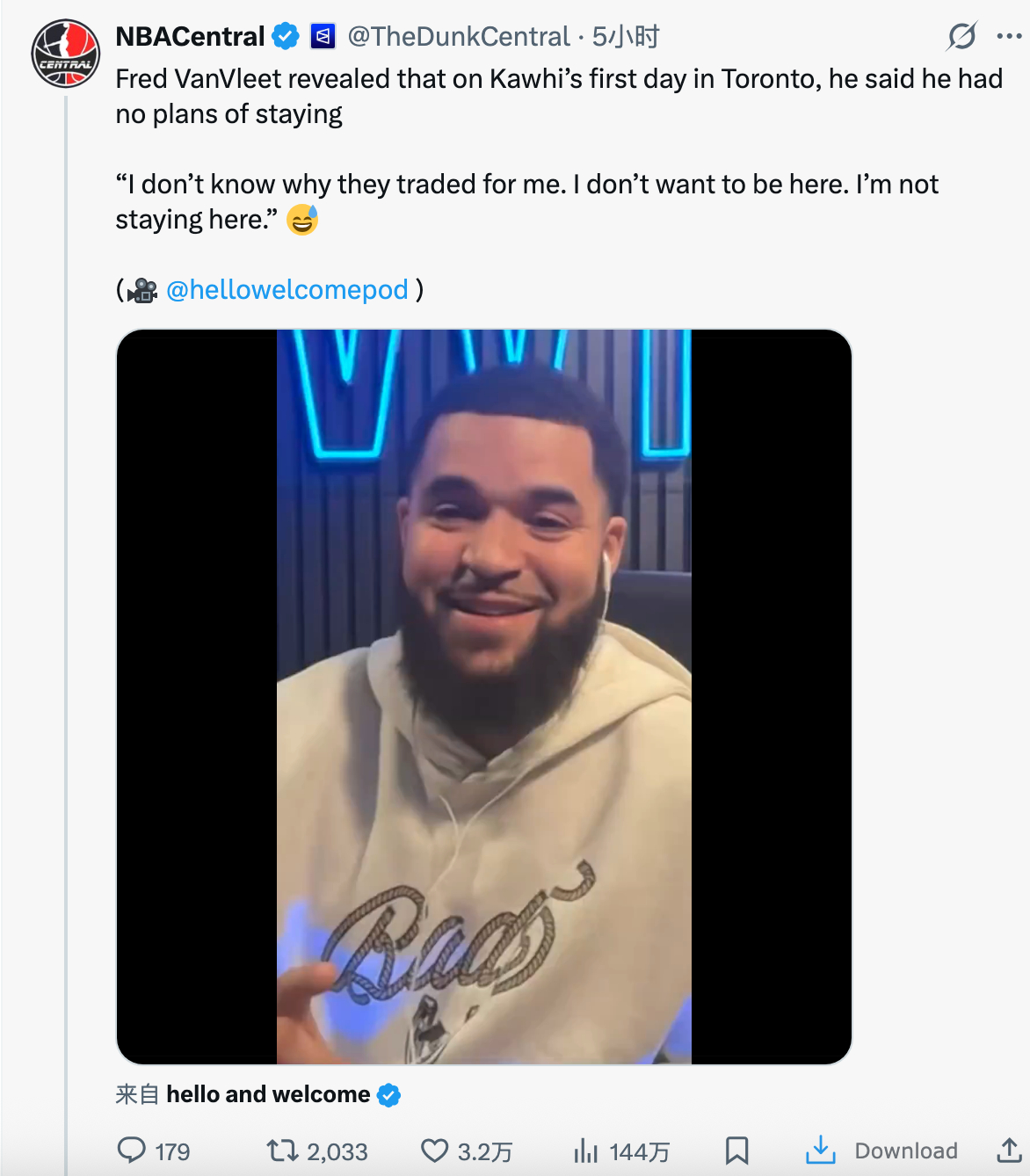Open the @hellowelcomepod mention link
Screen dimensions: 1030x1176
pos(287,289)
